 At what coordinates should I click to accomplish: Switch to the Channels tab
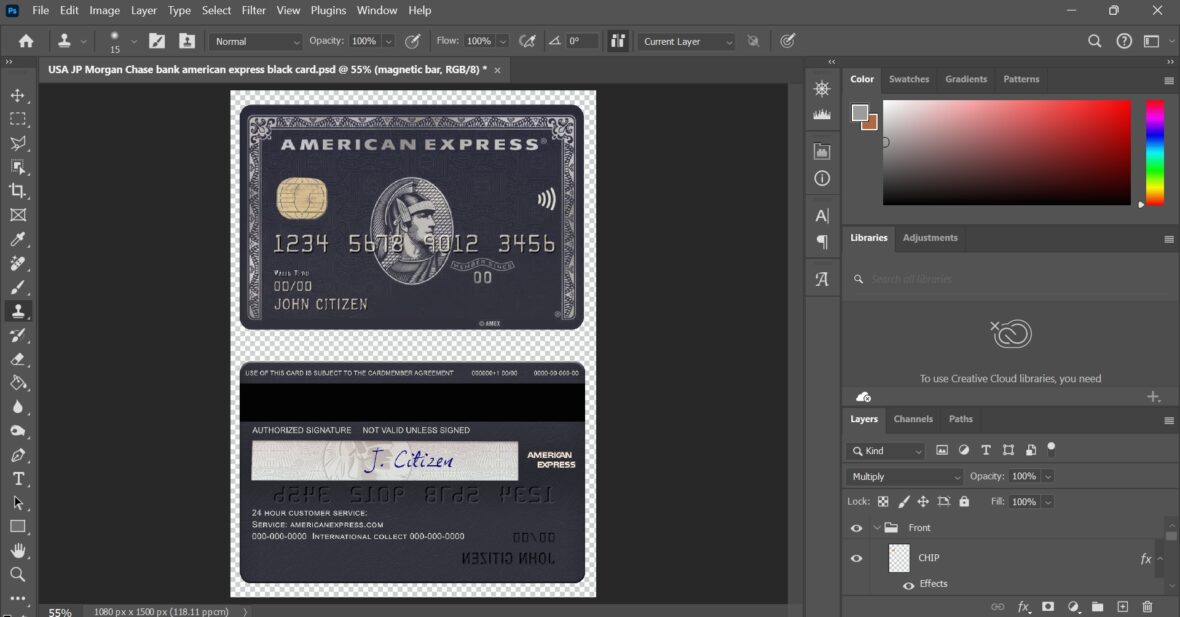tap(913, 419)
